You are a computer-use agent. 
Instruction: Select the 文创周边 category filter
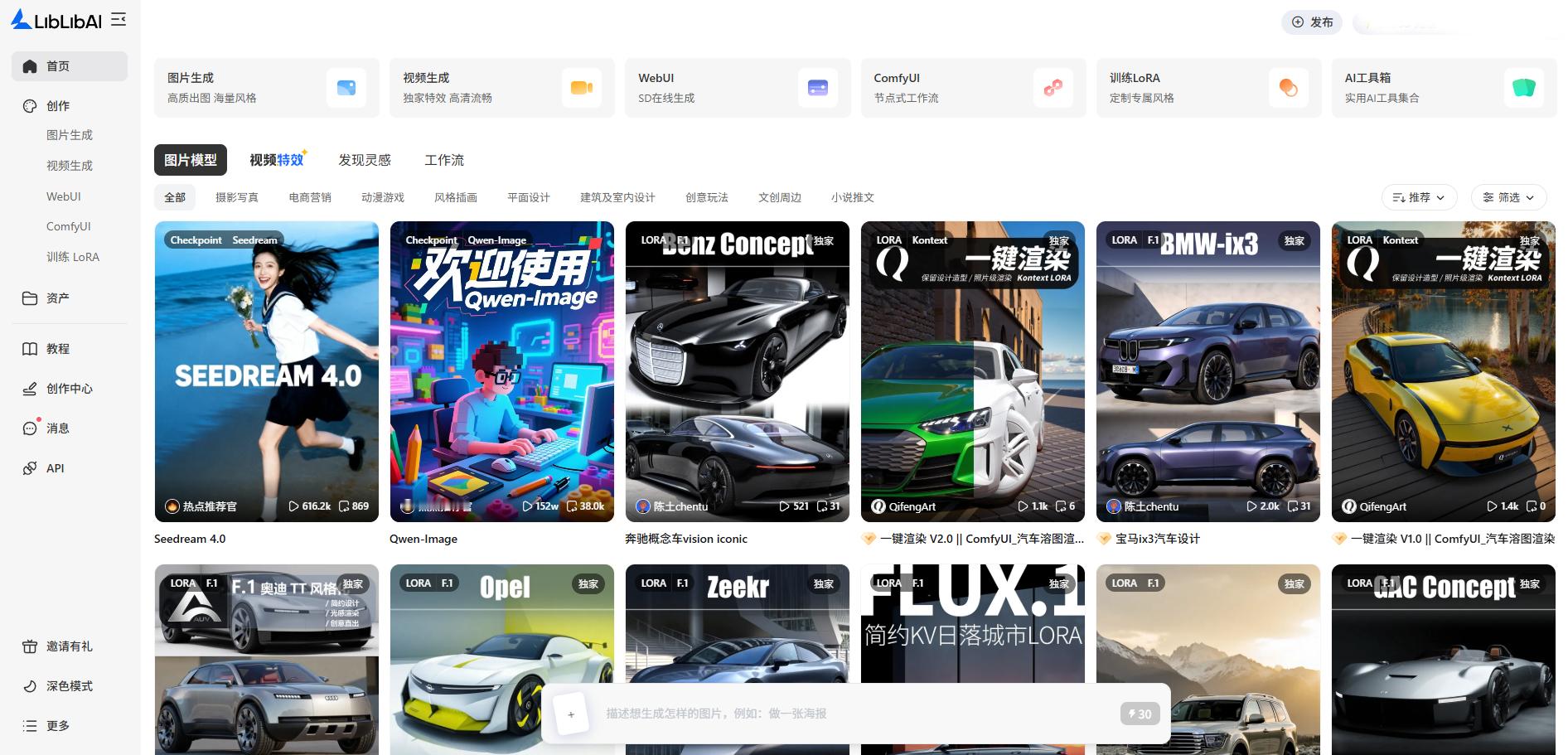click(780, 197)
